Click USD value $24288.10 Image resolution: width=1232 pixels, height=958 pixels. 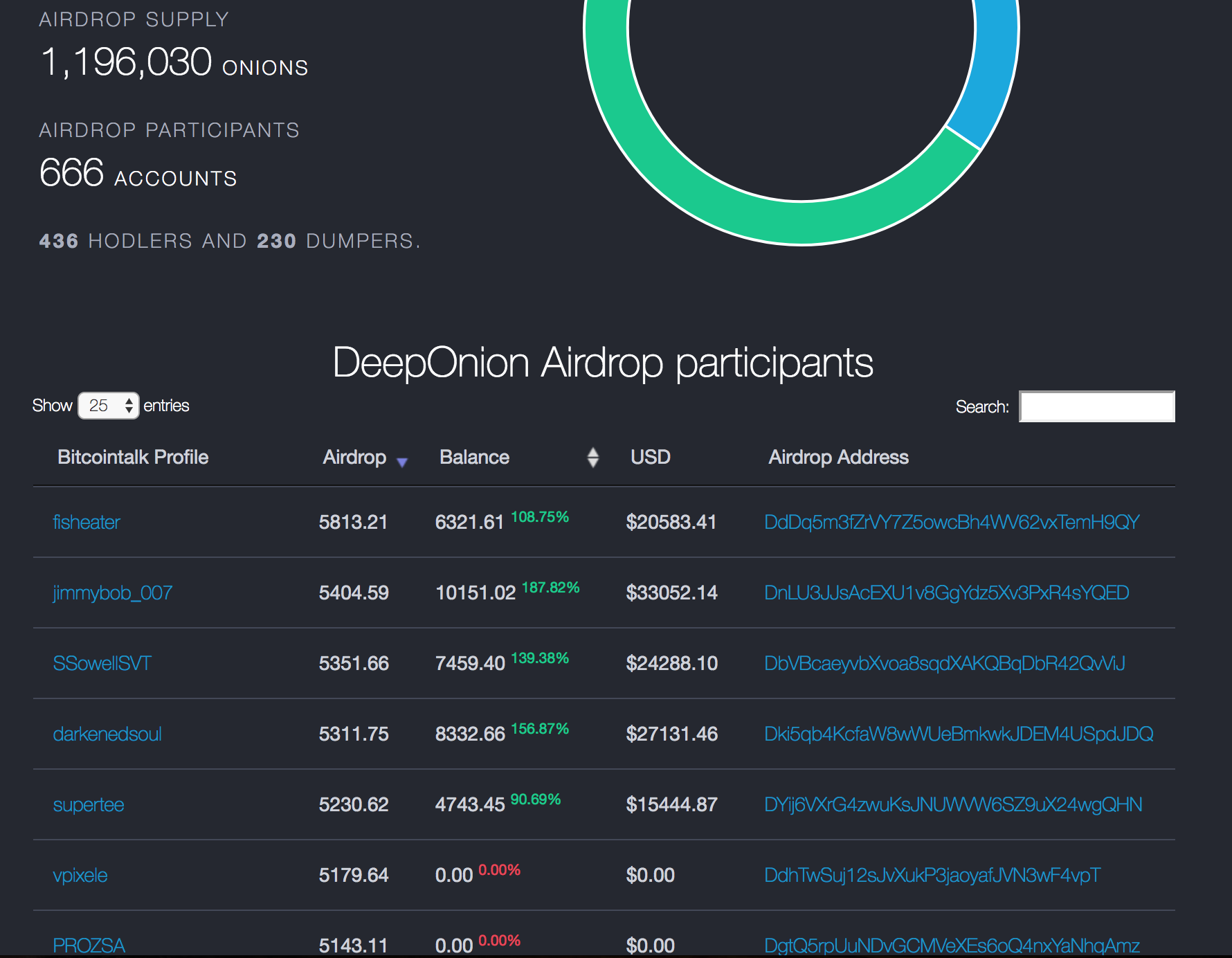[x=672, y=664]
